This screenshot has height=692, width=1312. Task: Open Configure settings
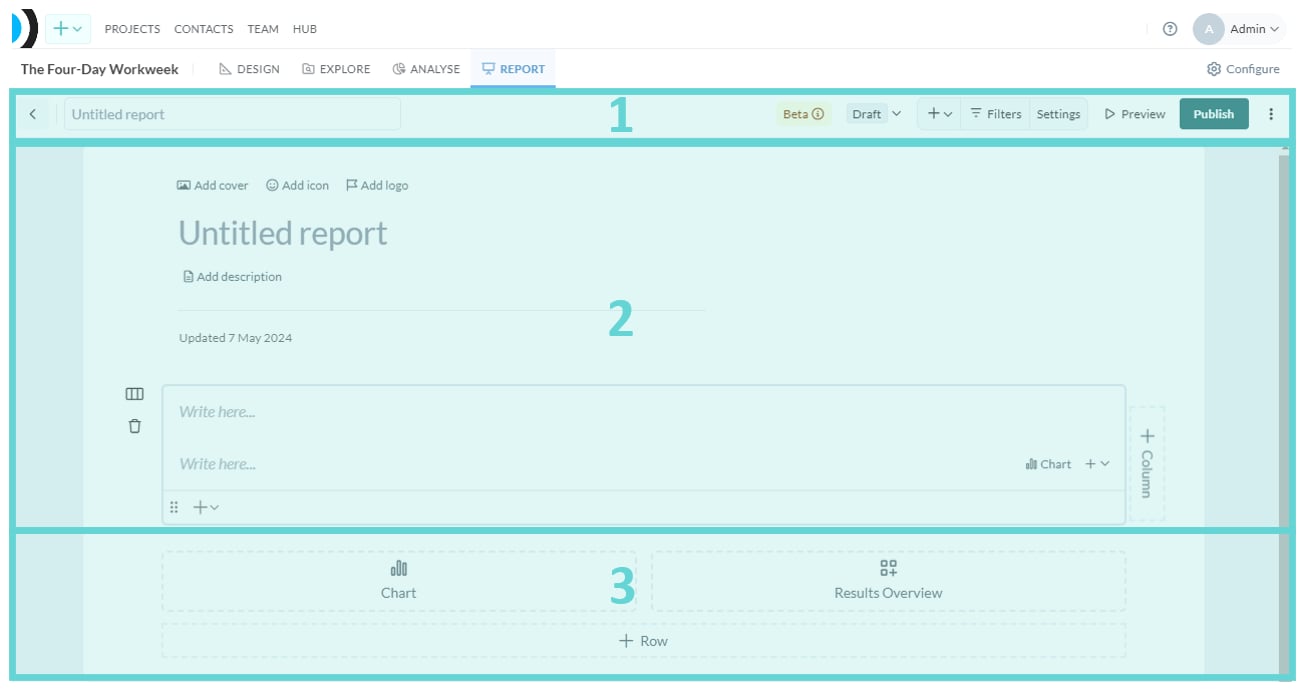tap(1243, 69)
